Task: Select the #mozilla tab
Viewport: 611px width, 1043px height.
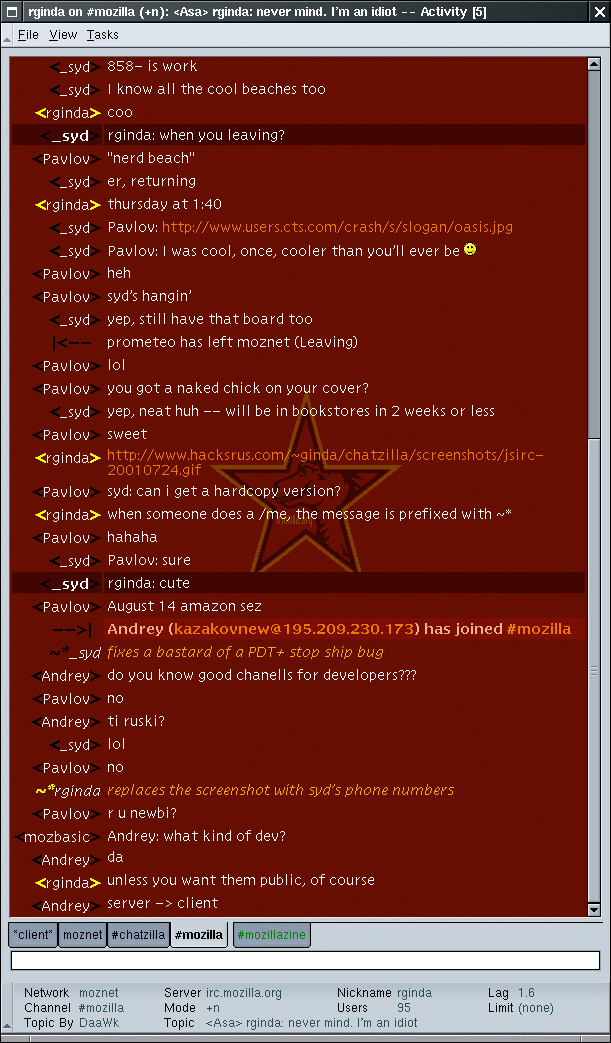Action: click(x=199, y=935)
